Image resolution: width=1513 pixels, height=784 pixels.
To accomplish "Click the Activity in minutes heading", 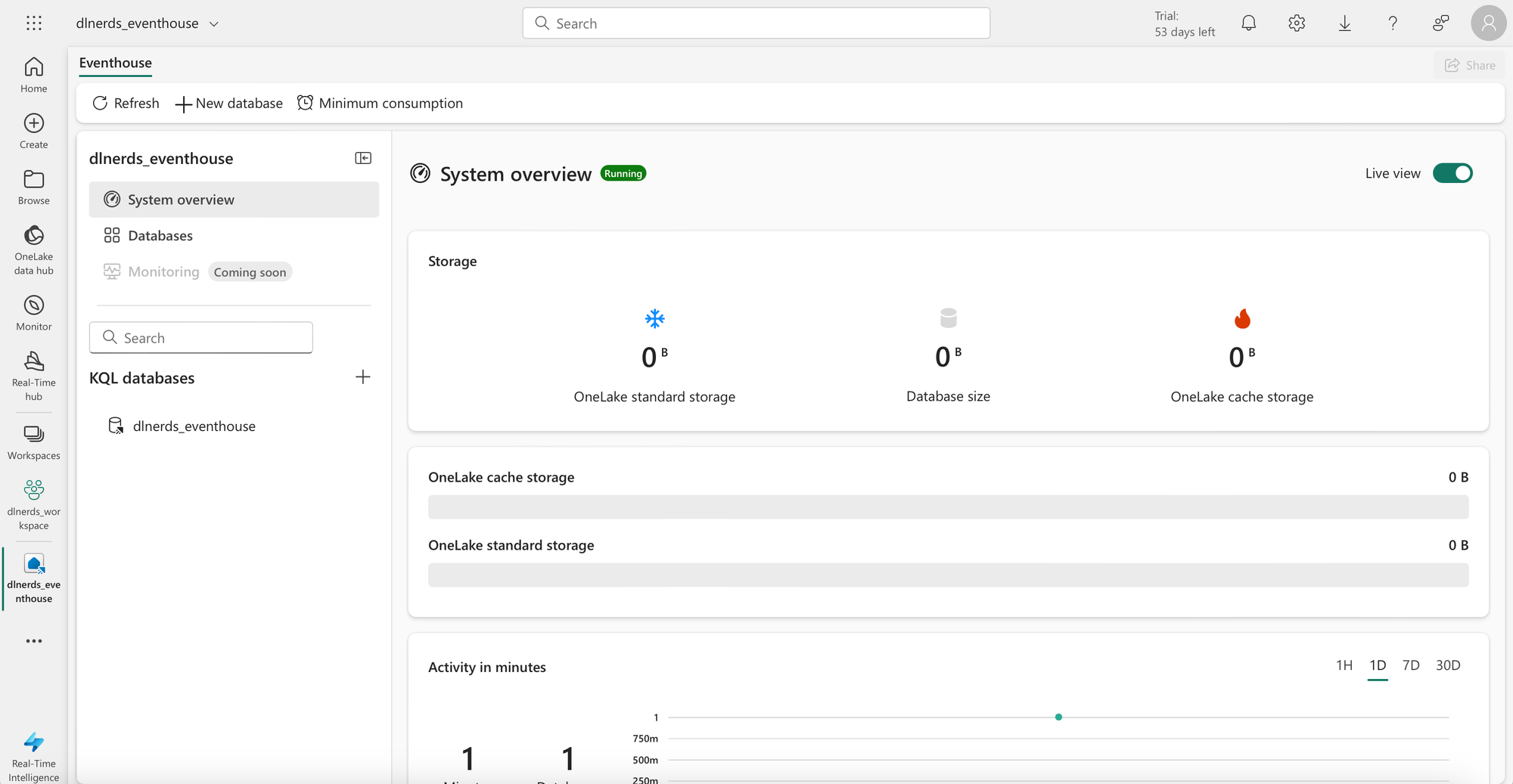I will 487,668.
